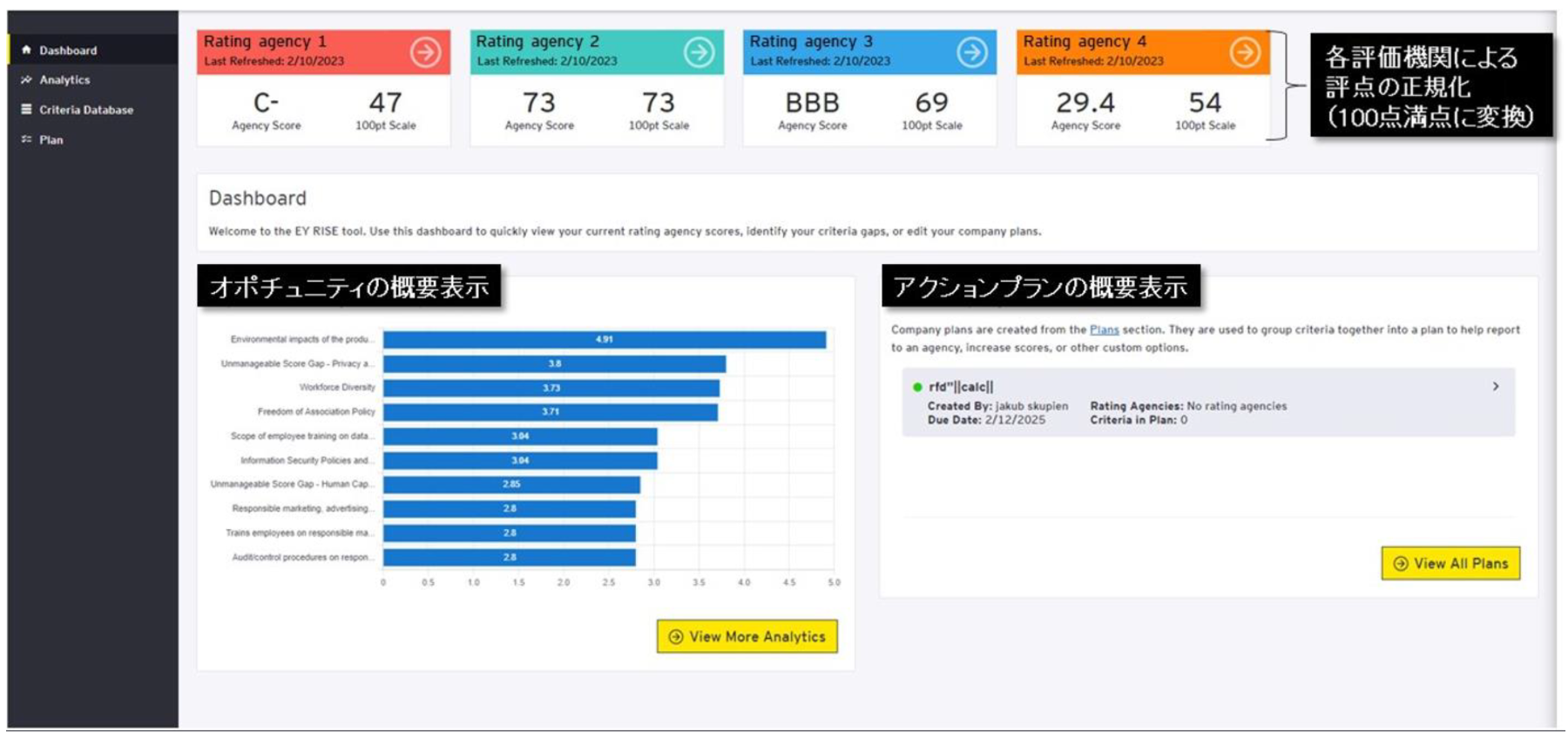This screenshot has height=746, width=1568.
Task: Click the Freedom of Association Policy bar
Action: pos(550,411)
